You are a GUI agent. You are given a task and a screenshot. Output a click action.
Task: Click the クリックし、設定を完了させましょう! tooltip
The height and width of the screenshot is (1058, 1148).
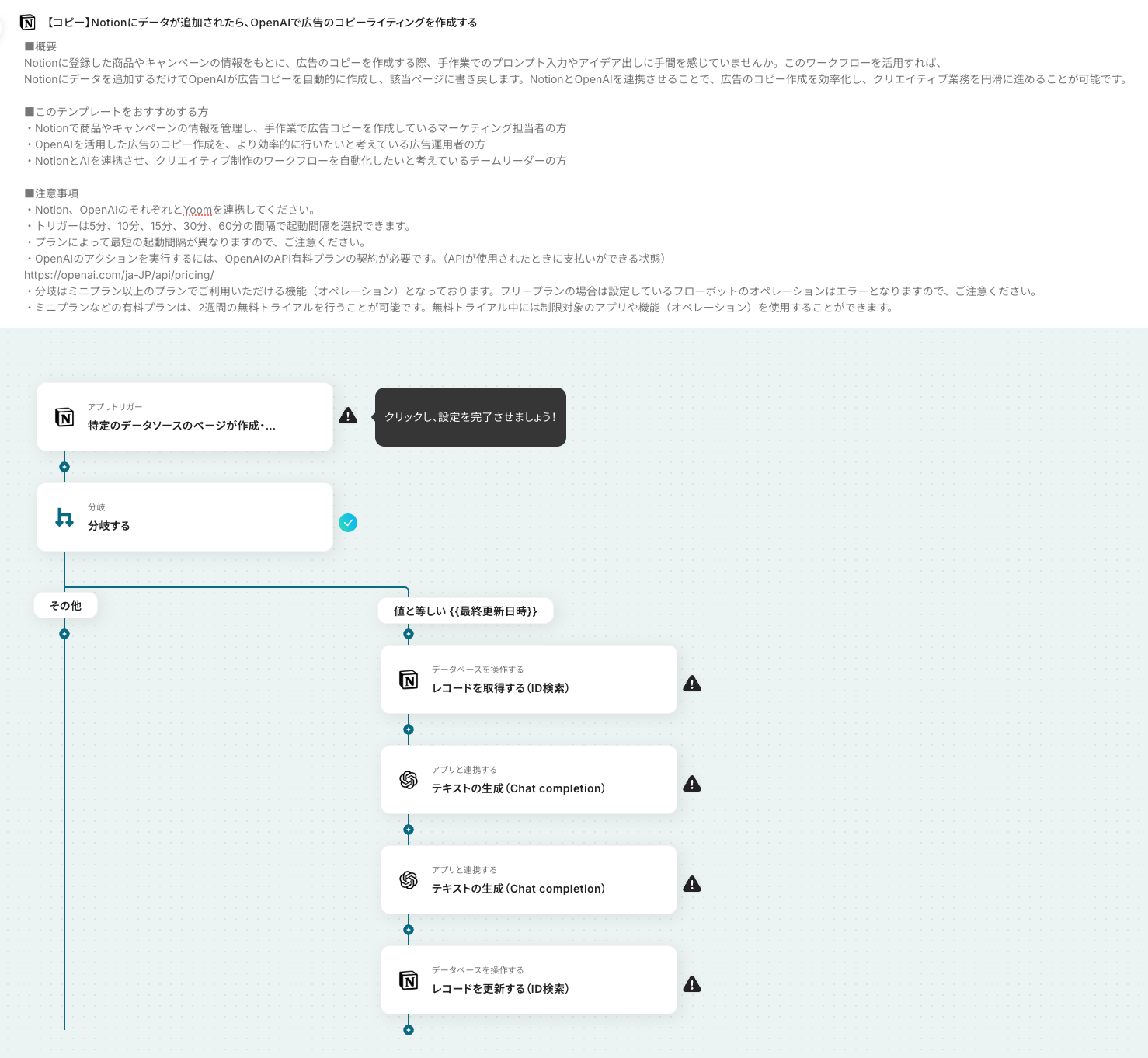[471, 417]
